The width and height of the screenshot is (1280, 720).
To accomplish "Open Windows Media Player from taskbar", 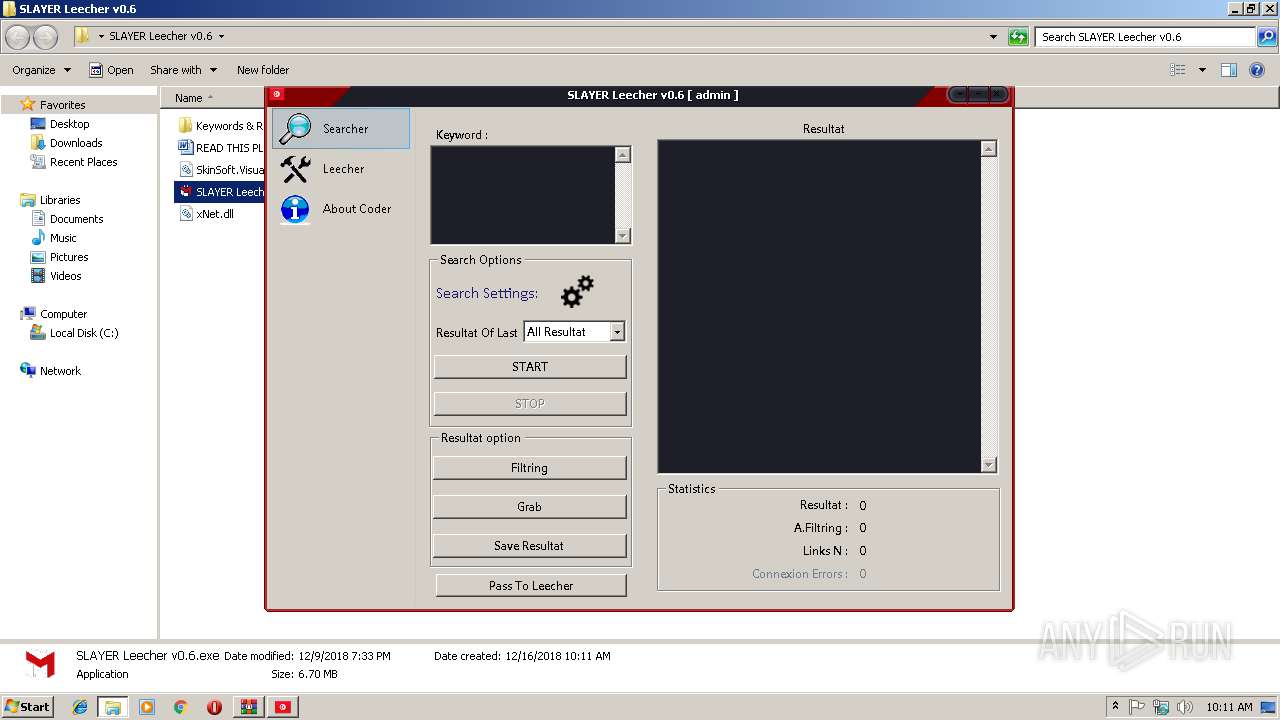I will pos(147,707).
